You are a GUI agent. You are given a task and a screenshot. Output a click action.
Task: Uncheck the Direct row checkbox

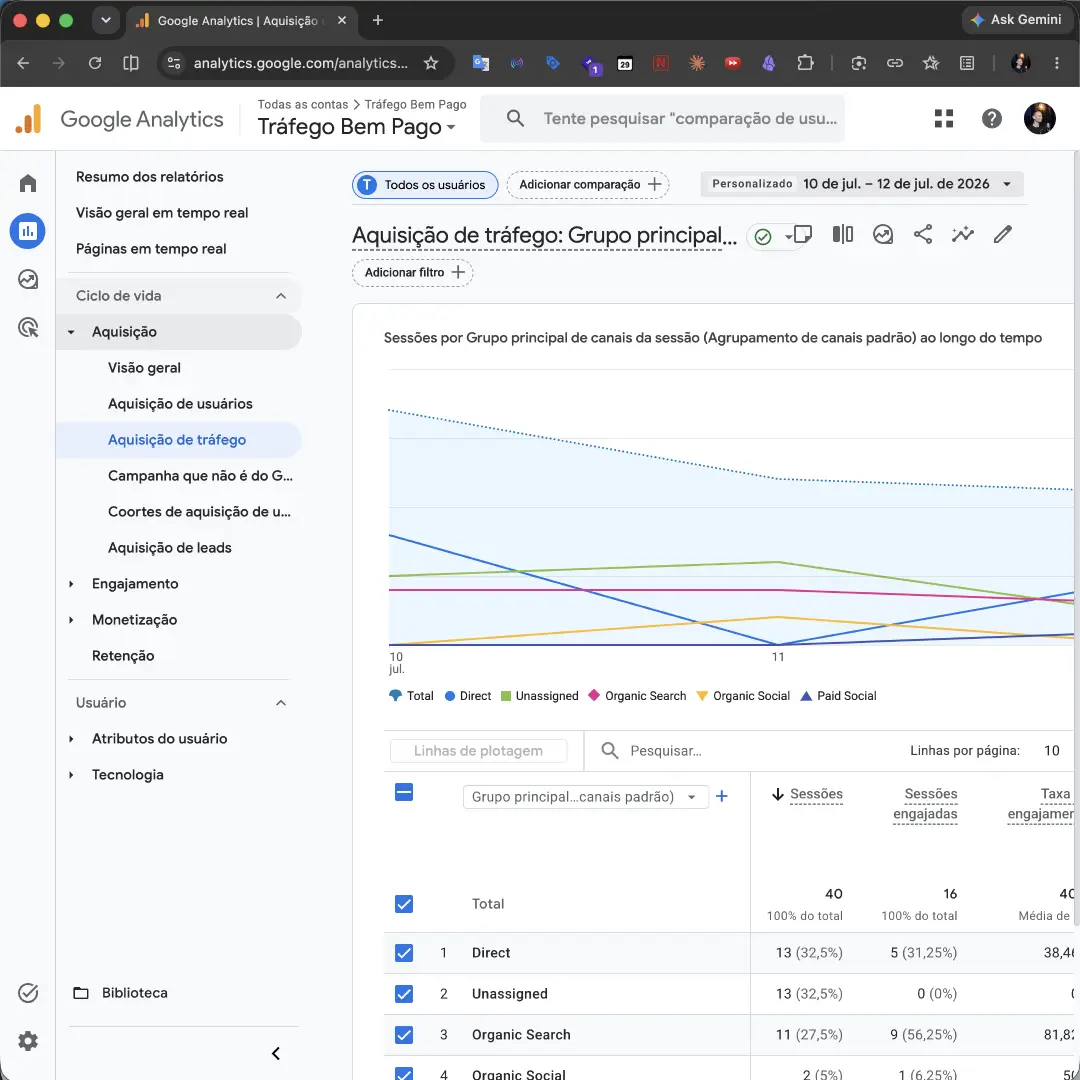[x=404, y=953]
